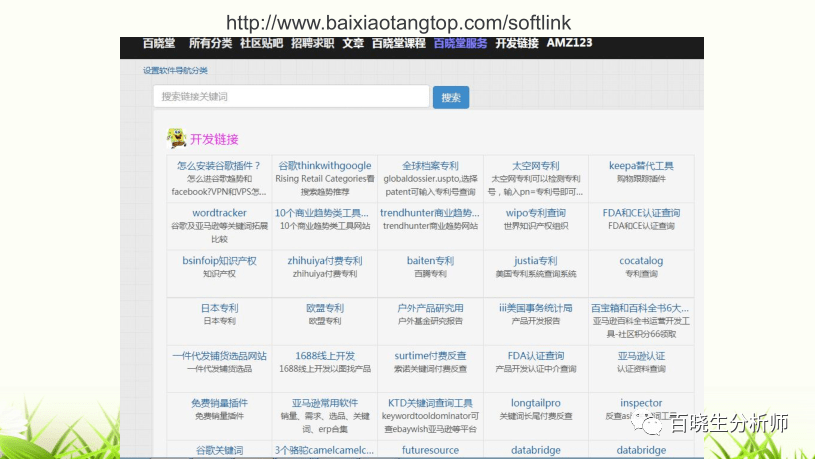This screenshot has width=815, height=459.
Task: Open the trendhunter商业趋势 link
Action: (x=430, y=213)
